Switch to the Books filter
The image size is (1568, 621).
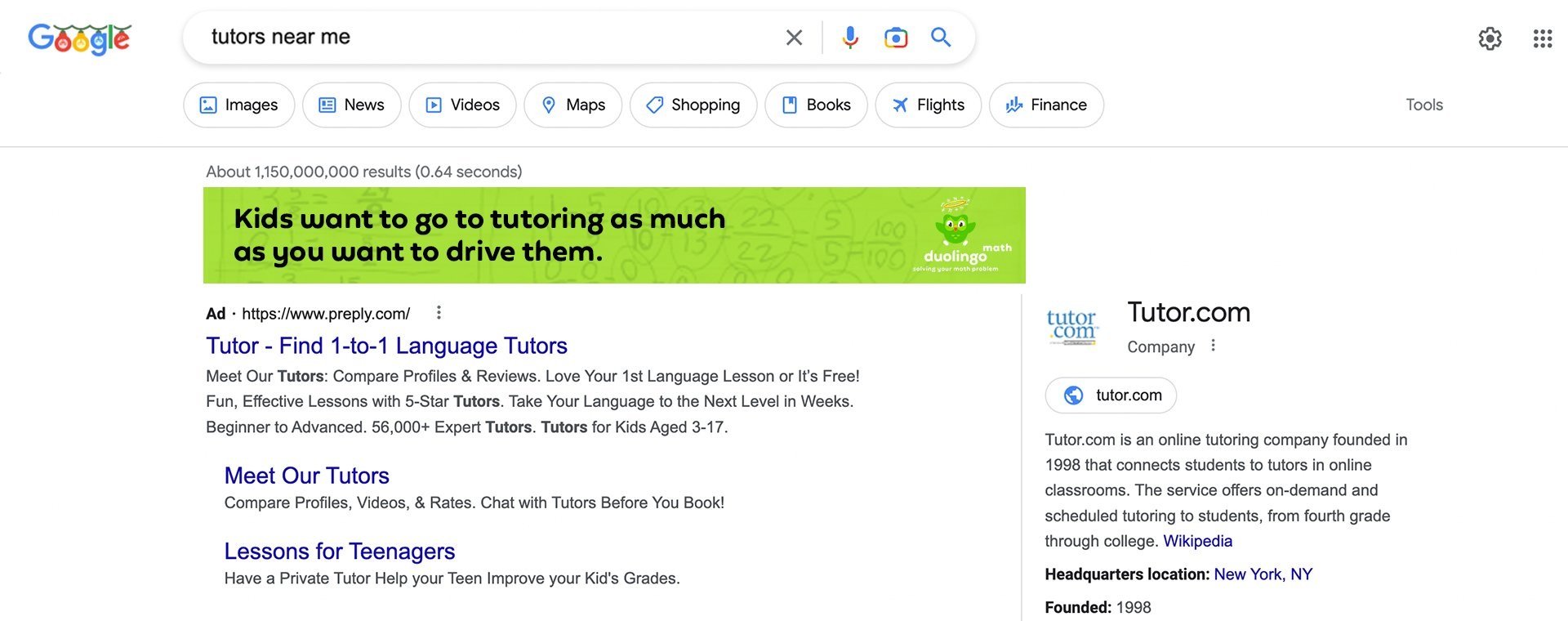pyautogui.click(x=816, y=105)
